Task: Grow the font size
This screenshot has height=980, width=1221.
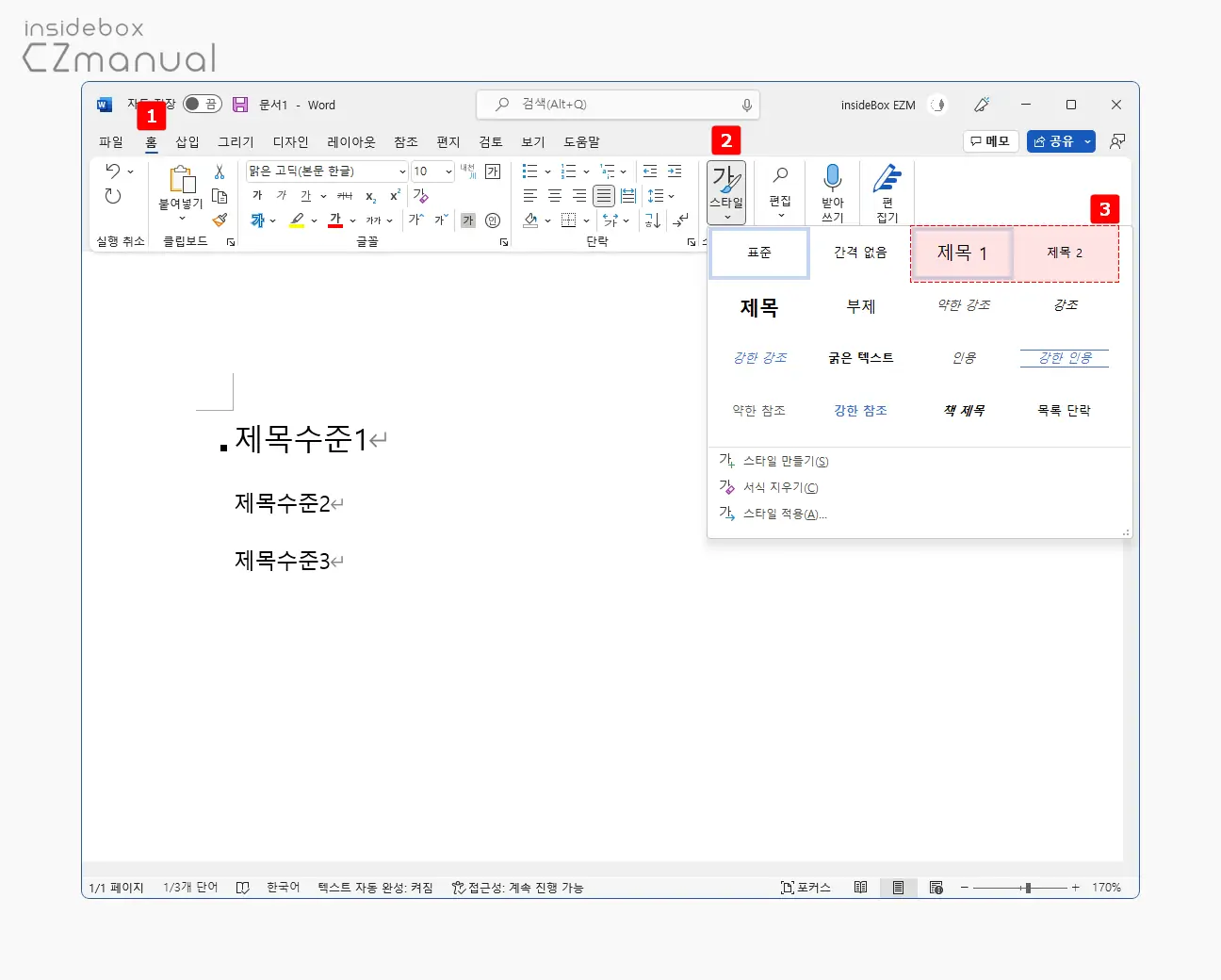Action: point(415,220)
